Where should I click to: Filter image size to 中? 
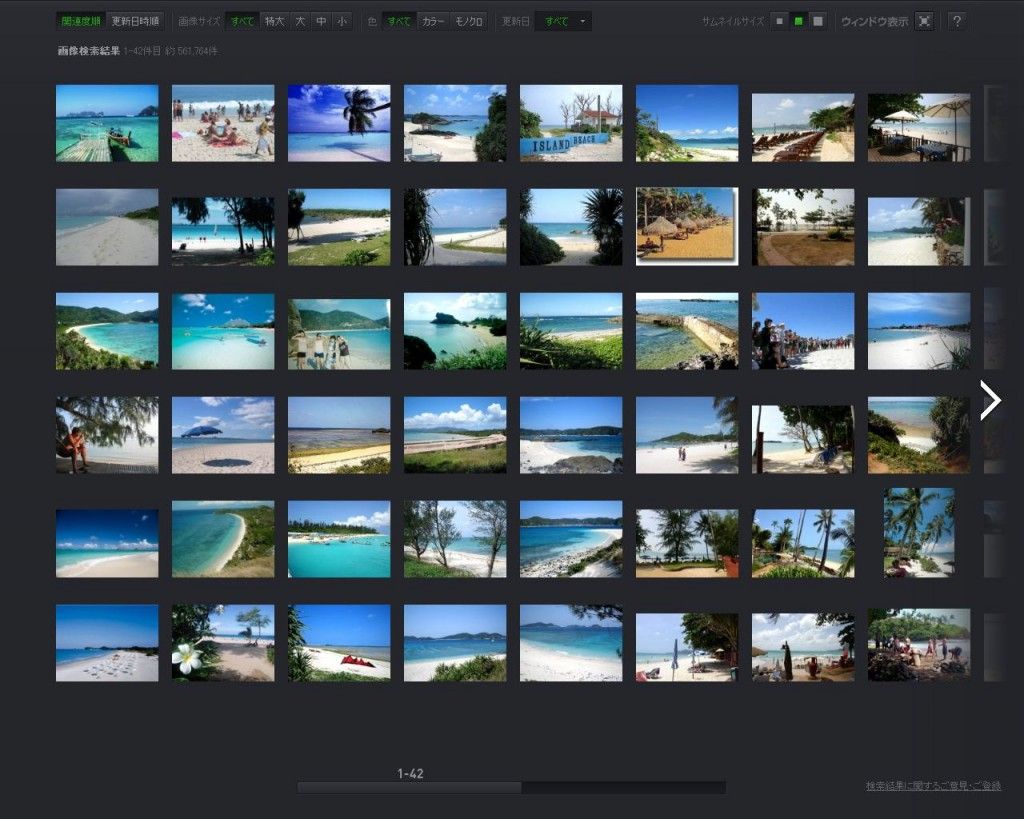click(x=321, y=22)
